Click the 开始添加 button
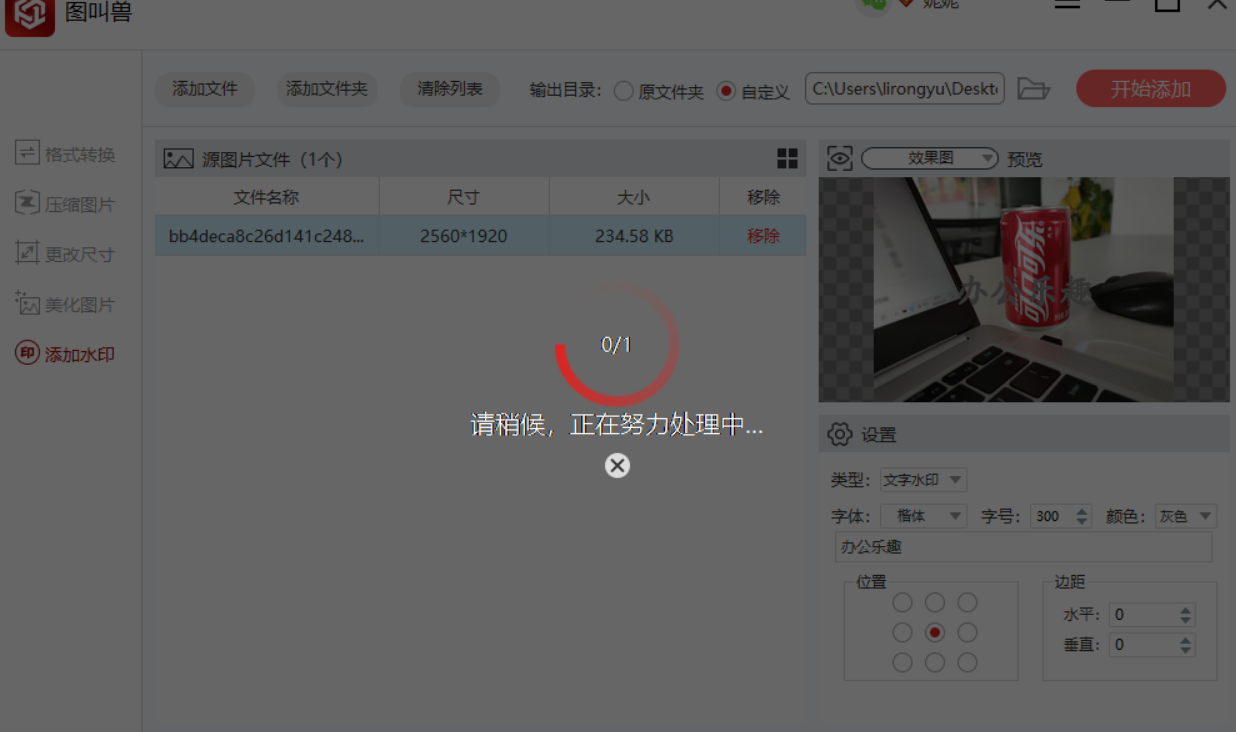The height and width of the screenshot is (732, 1236). pos(1151,89)
